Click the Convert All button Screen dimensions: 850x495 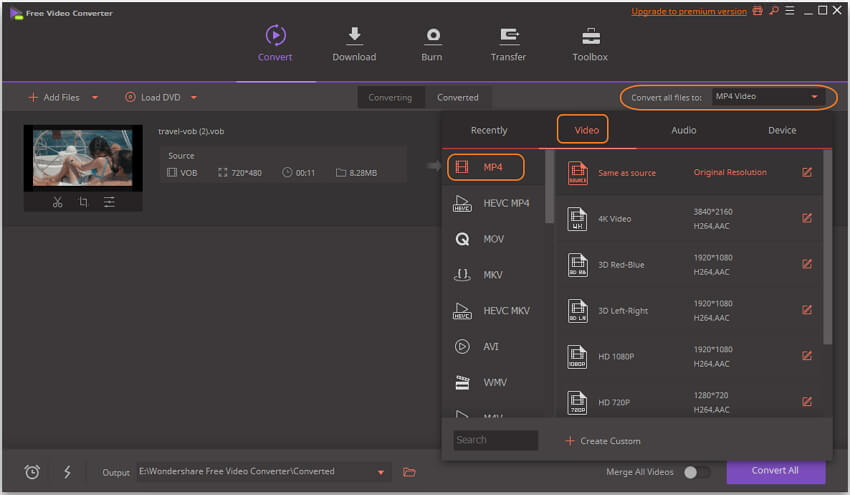pyautogui.click(x=775, y=471)
